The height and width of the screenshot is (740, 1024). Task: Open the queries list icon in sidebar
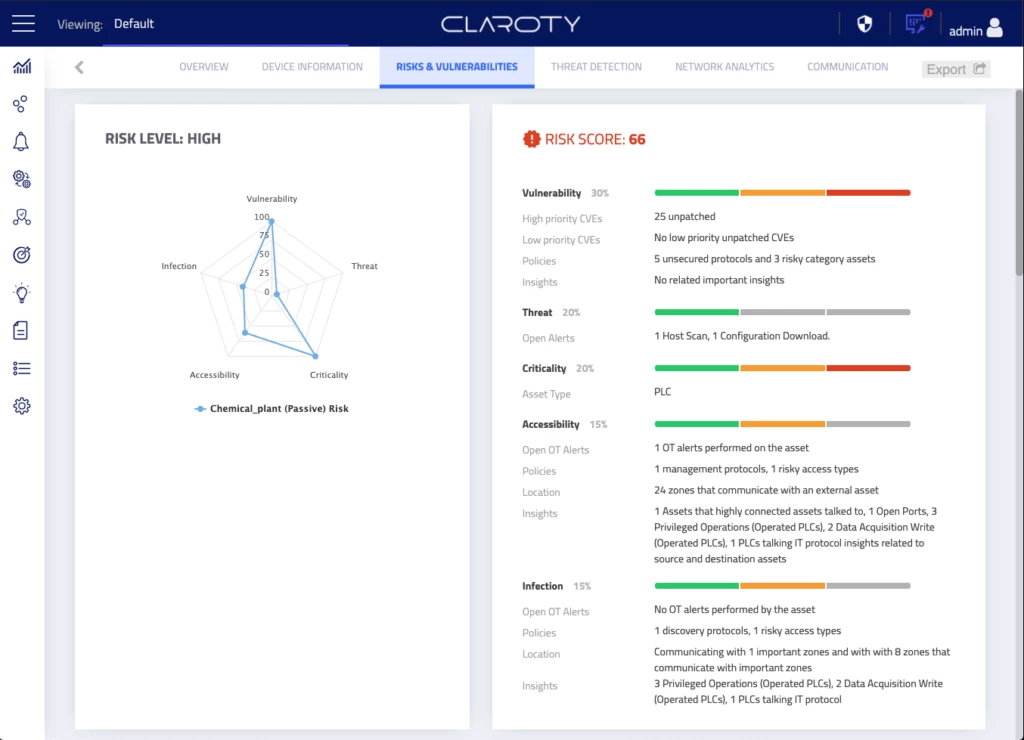point(22,368)
